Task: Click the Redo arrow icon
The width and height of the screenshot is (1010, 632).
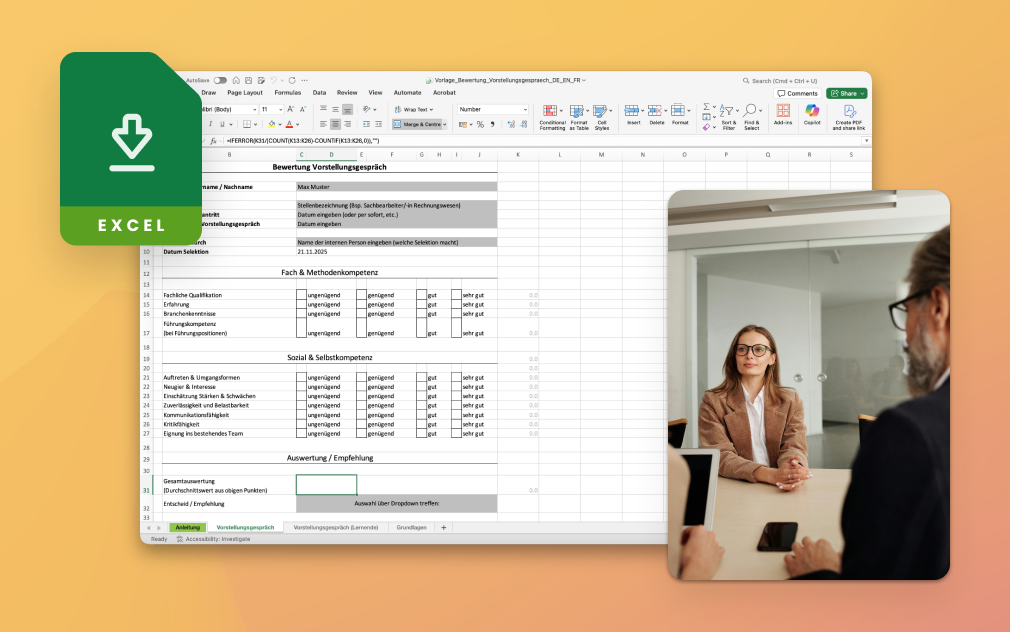Action: [x=292, y=81]
